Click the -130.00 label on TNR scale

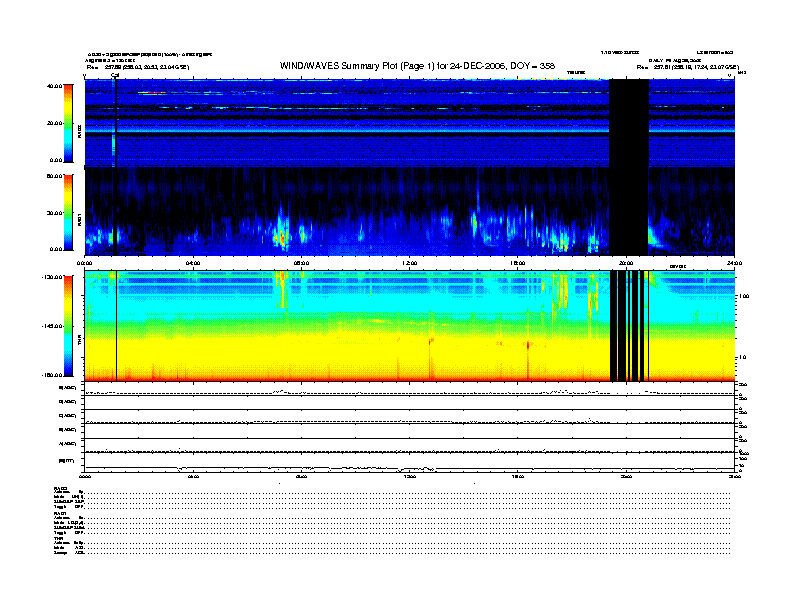(x=53, y=277)
